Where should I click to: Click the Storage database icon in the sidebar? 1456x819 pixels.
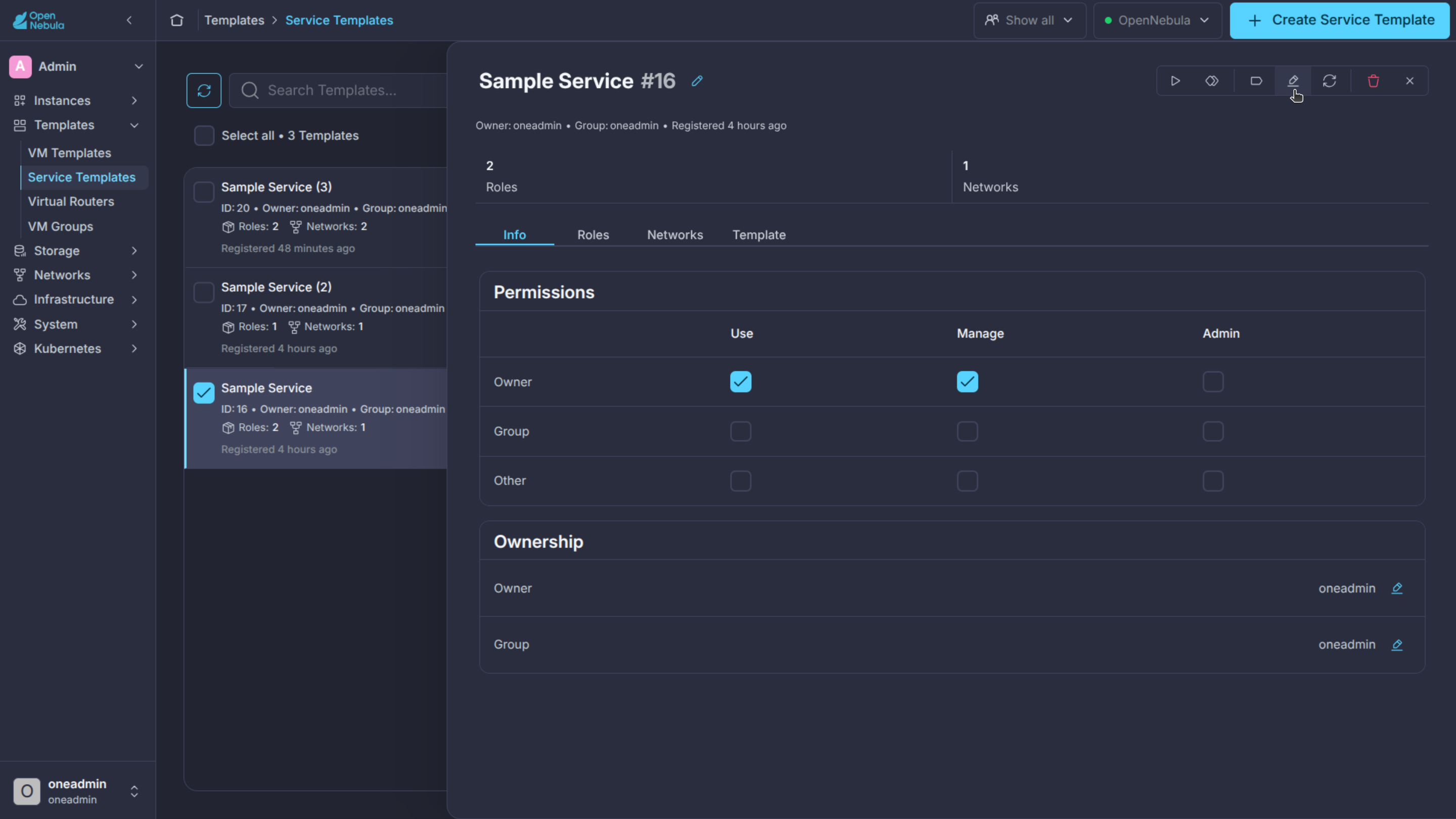coord(20,251)
